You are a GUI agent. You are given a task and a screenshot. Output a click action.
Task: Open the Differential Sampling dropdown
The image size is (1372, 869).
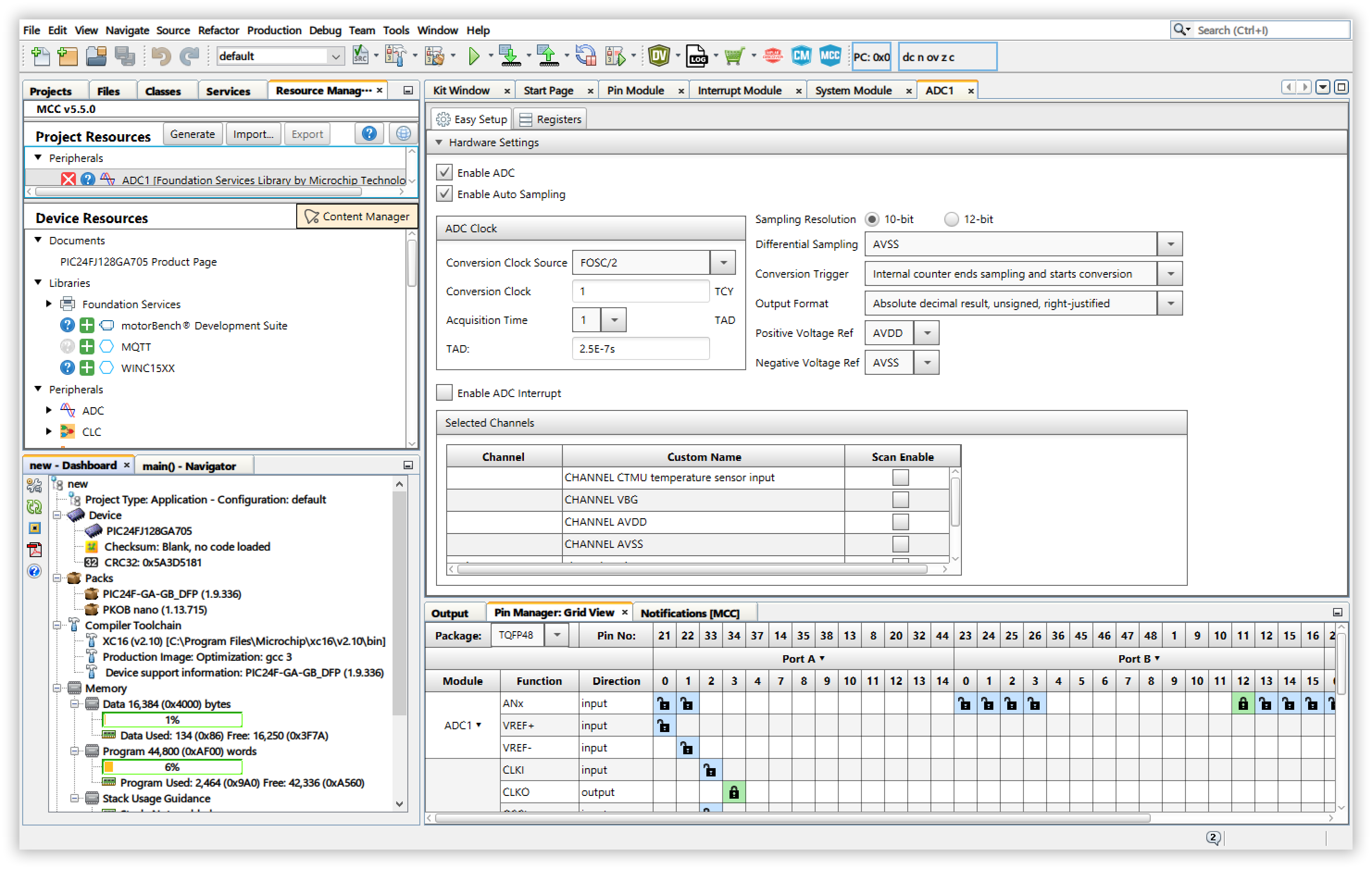pyautogui.click(x=1170, y=244)
